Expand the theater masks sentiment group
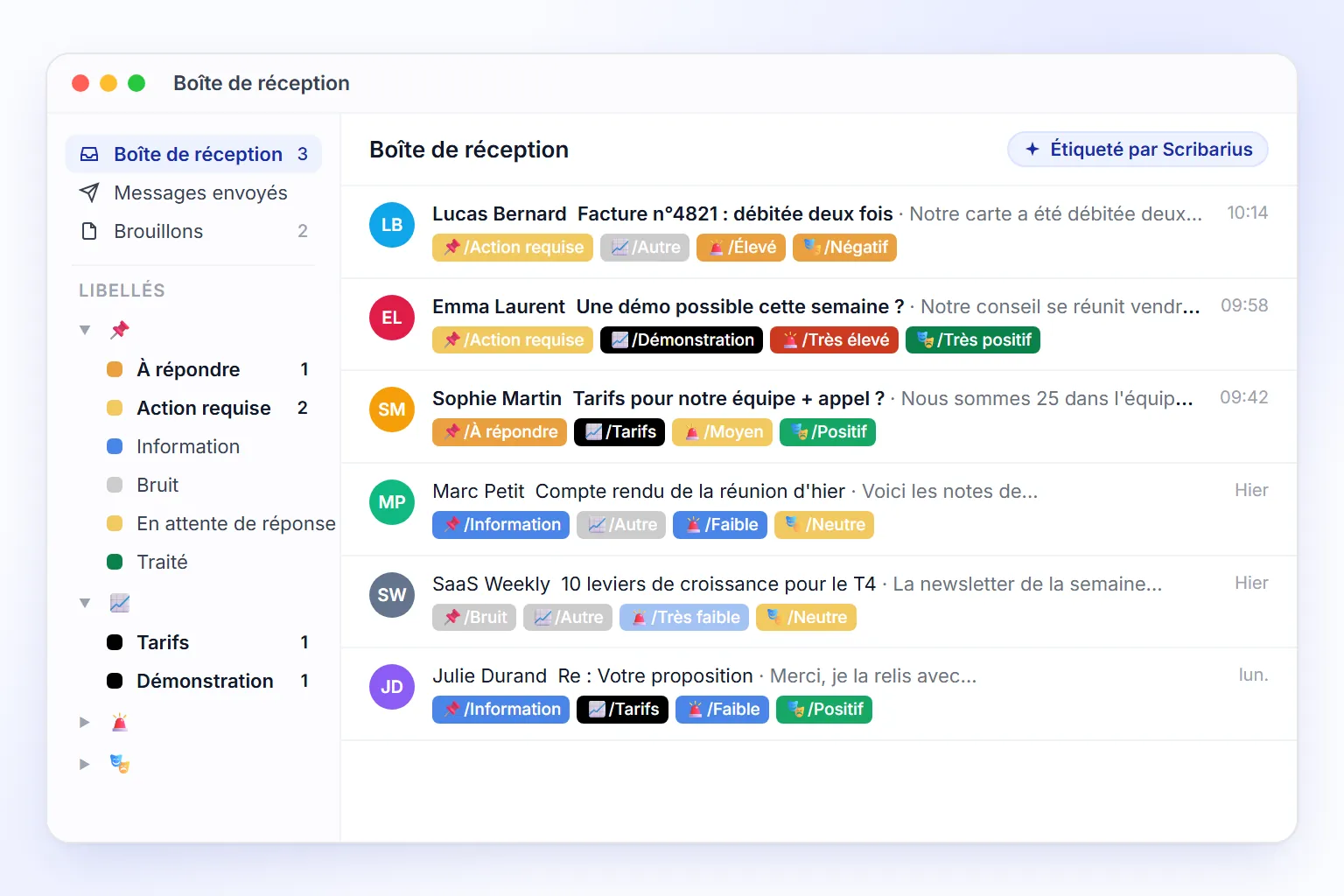This screenshot has height=896, width=1344. 85,764
